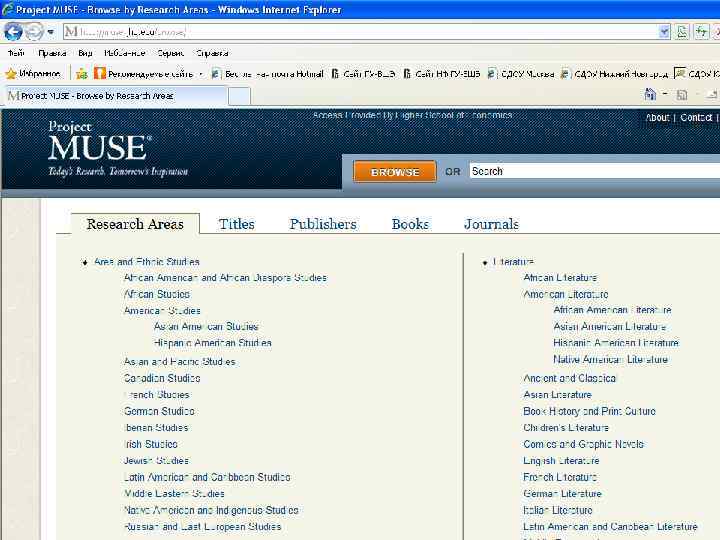The height and width of the screenshot is (540, 720).
Task: Click the address bar URL field
Action: pyautogui.click(x=361, y=32)
